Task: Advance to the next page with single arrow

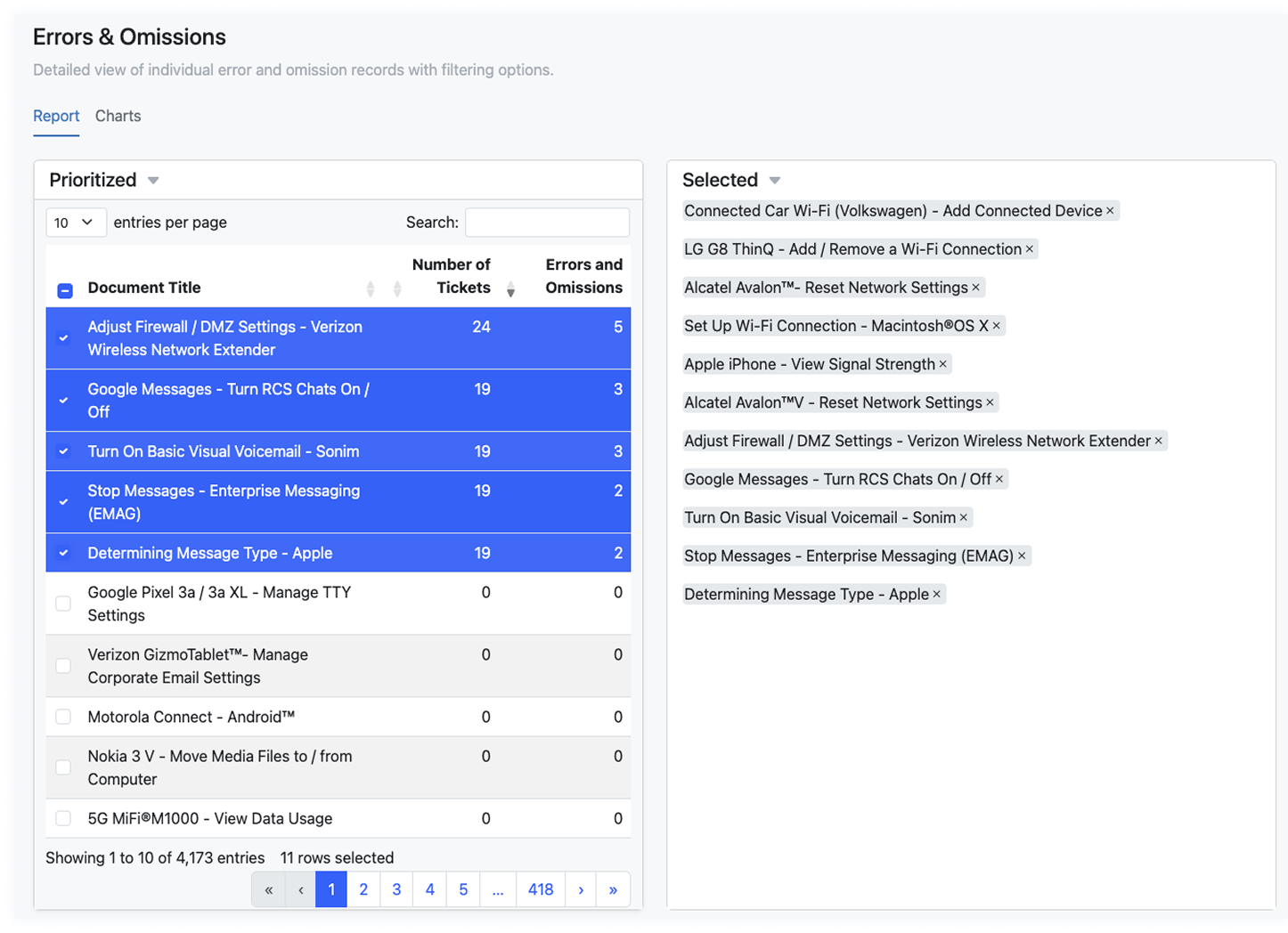Action: 581,889
